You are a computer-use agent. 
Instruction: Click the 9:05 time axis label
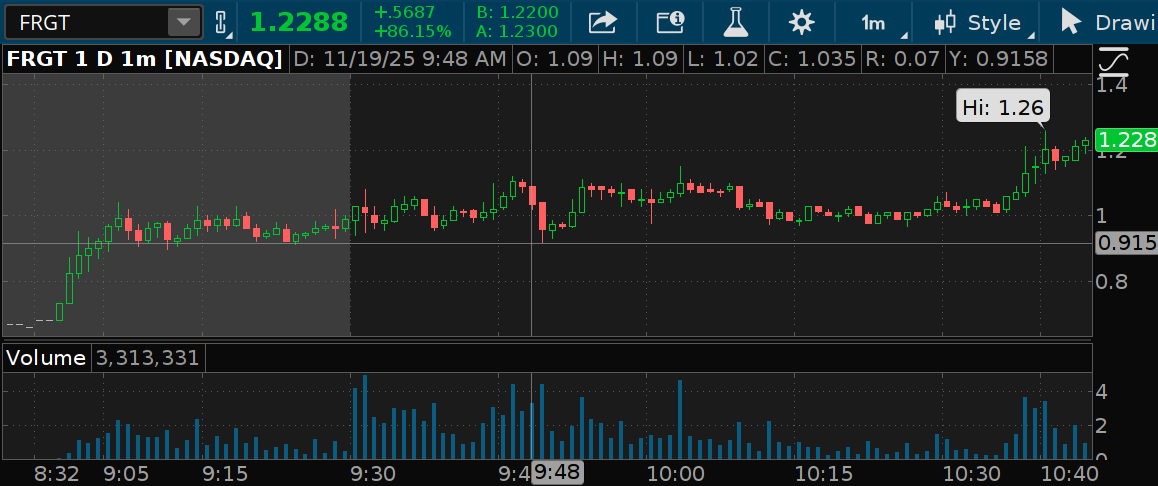(126, 473)
